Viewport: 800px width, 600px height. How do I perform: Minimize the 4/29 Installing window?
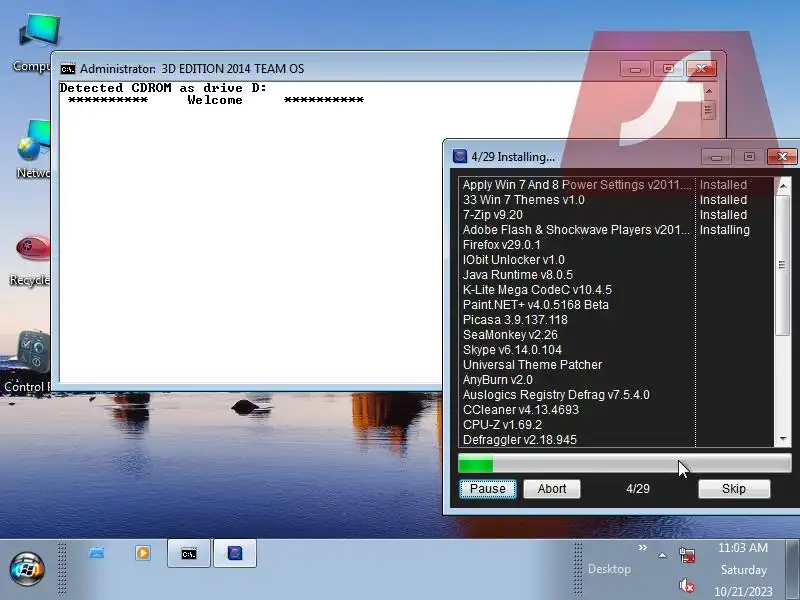[x=716, y=157]
